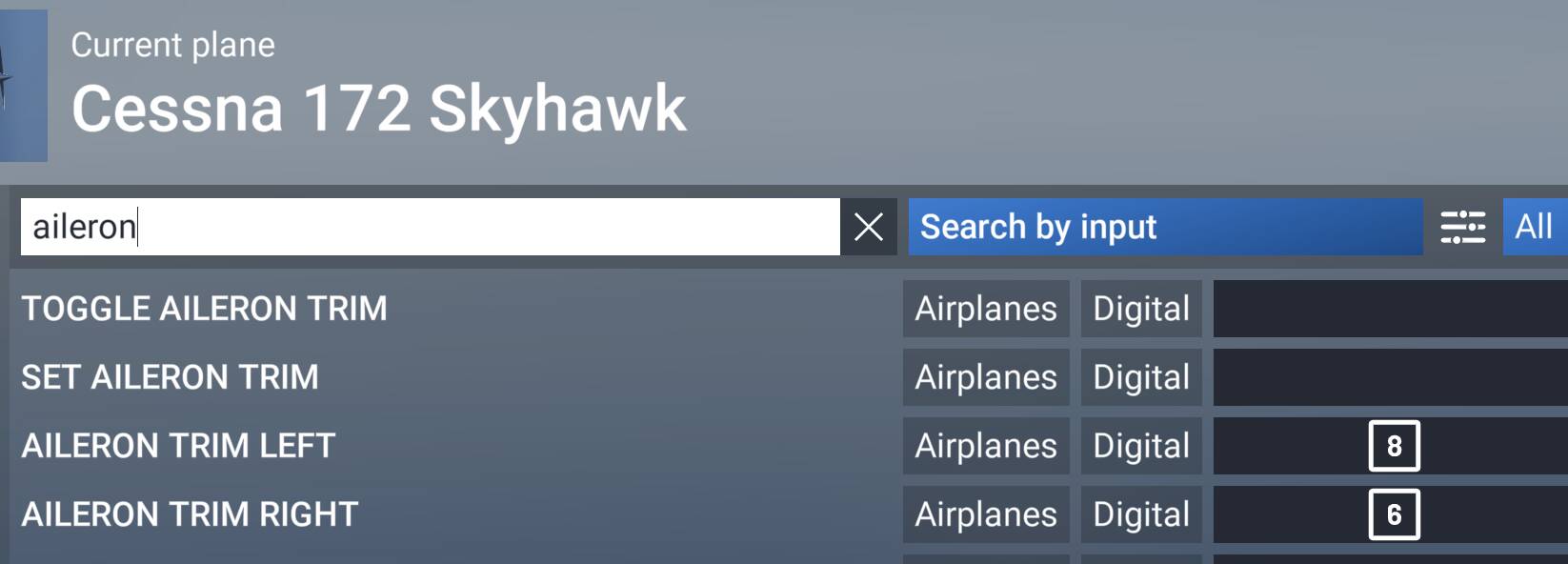The image size is (1568, 564).
Task: Click the current plane thumbnail
Action: coord(23,86)
